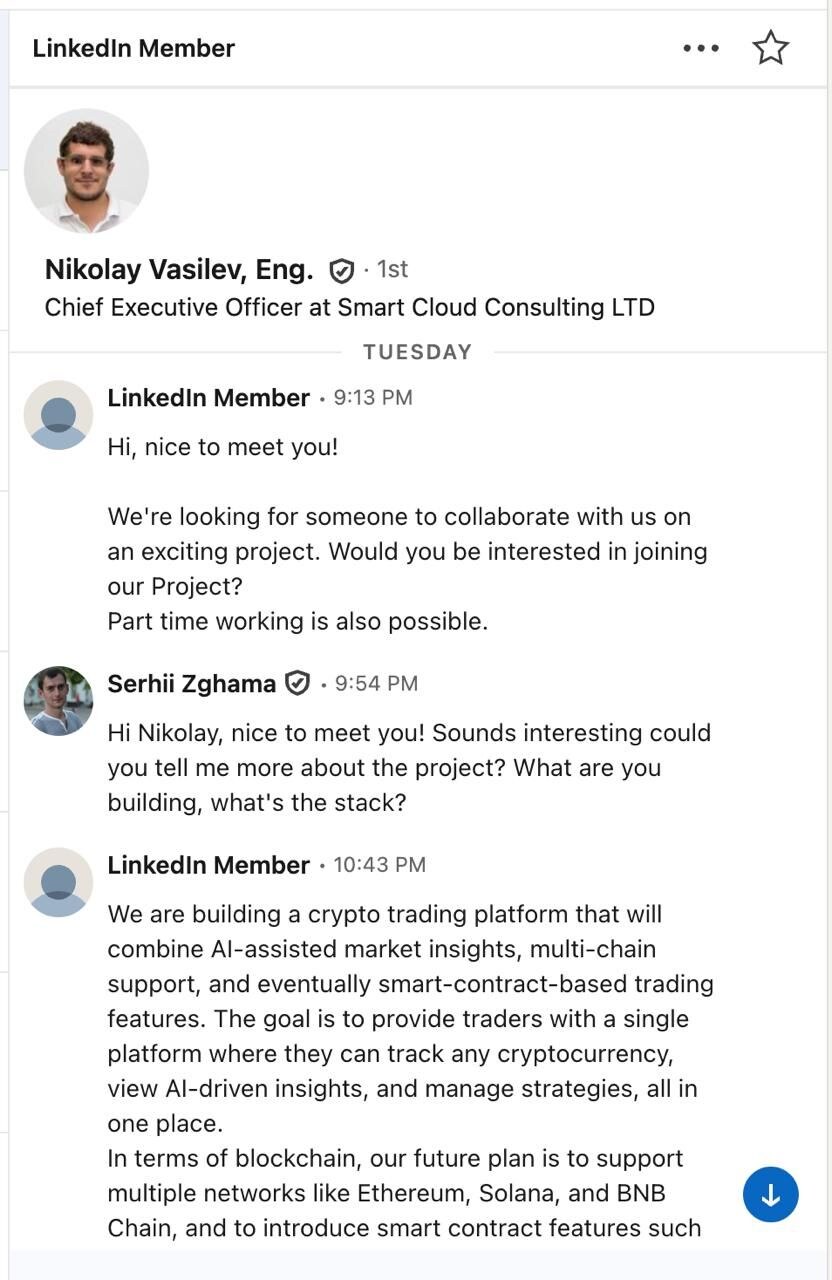
Task: Click the 9:54 PM timestamp
Action: tap(377, 684)
